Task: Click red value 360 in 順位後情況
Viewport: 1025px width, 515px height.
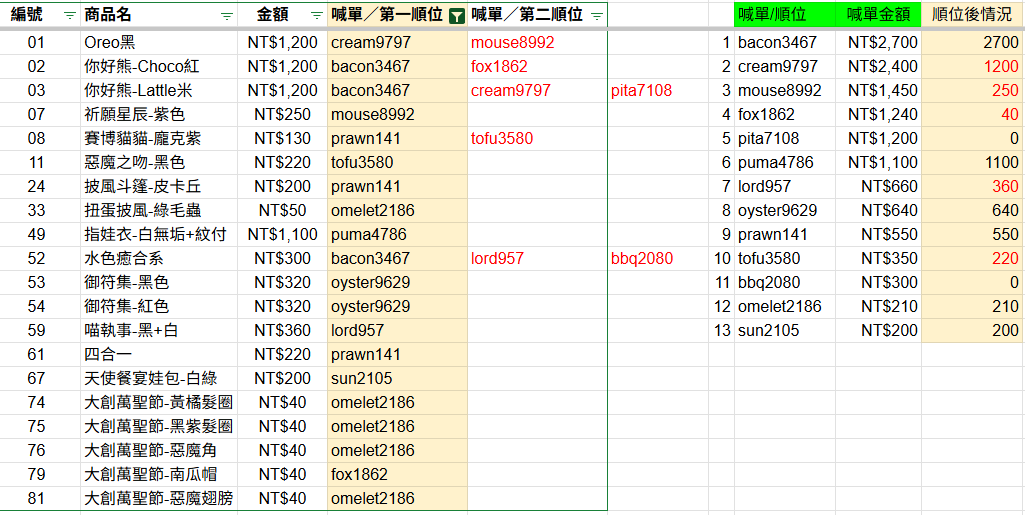Action: 1004,187
